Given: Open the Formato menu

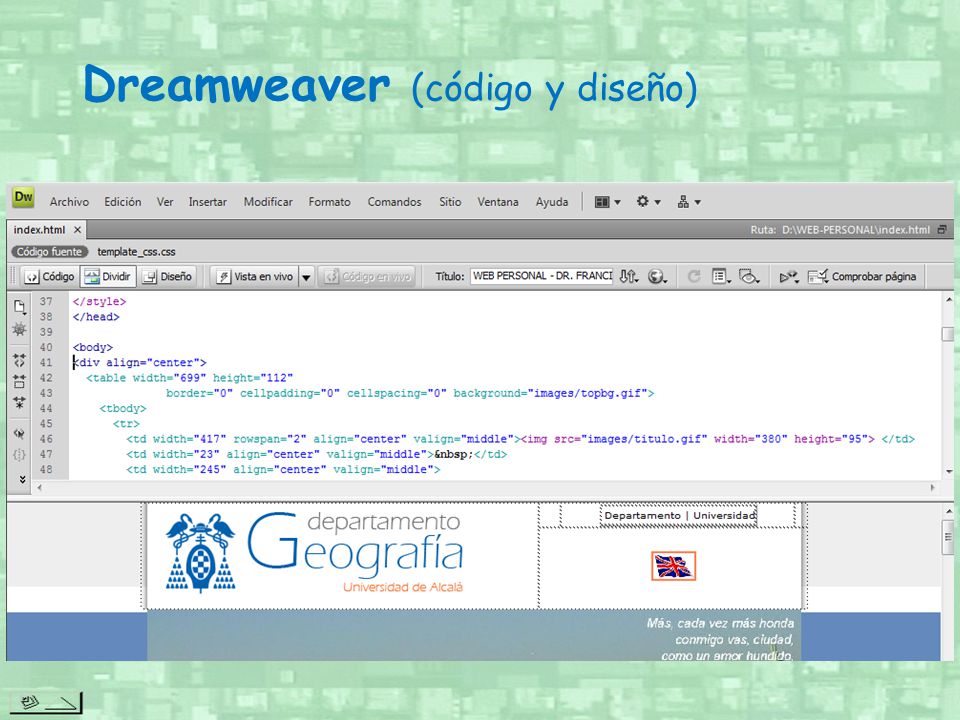Looking at the screenshot, I should (329, 201).
